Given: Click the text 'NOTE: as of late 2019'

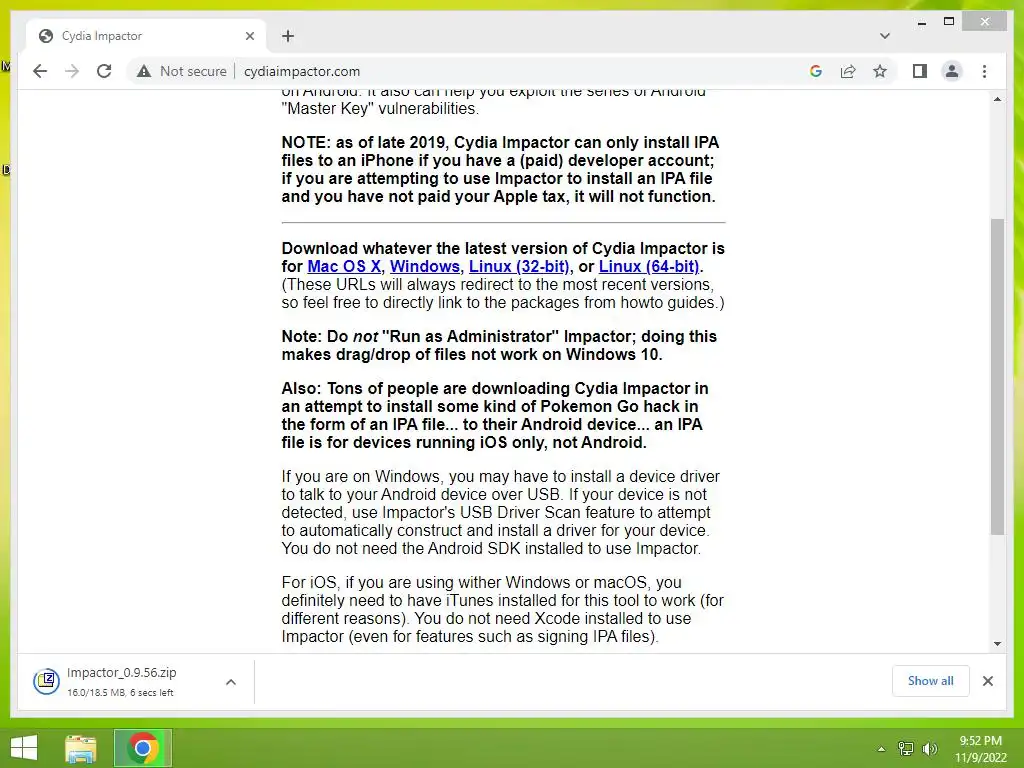Looking at the screenshot, I should click(364, 142).
